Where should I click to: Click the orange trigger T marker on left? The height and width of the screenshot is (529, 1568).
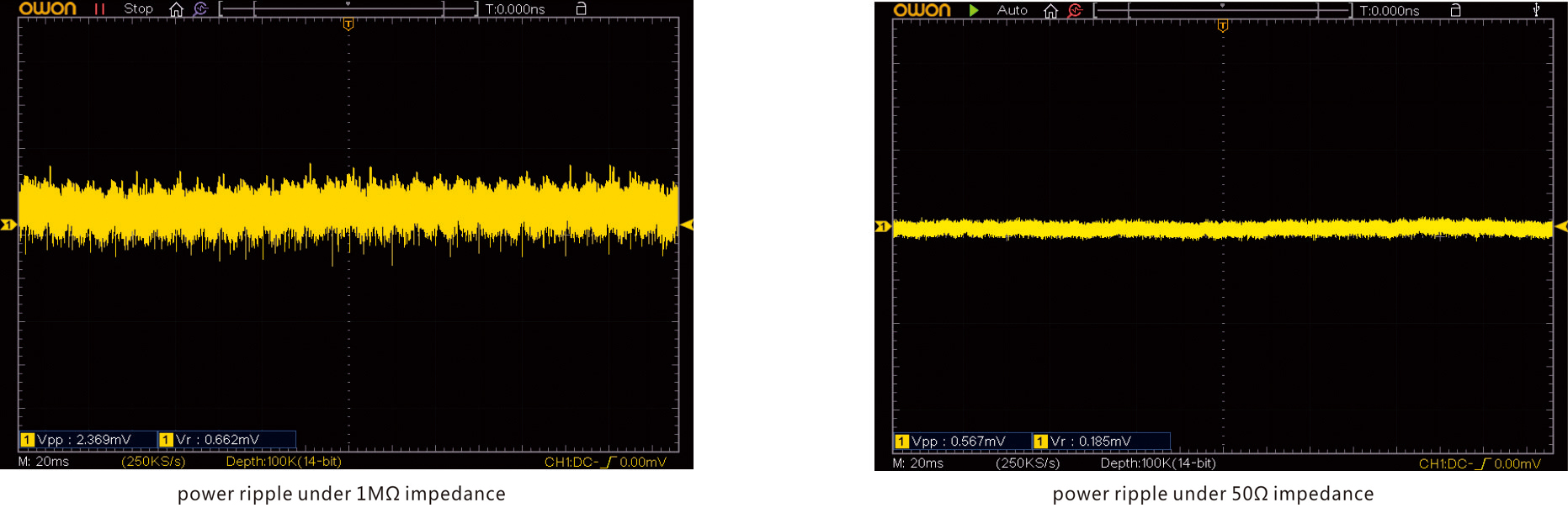(x=348, y=25)
